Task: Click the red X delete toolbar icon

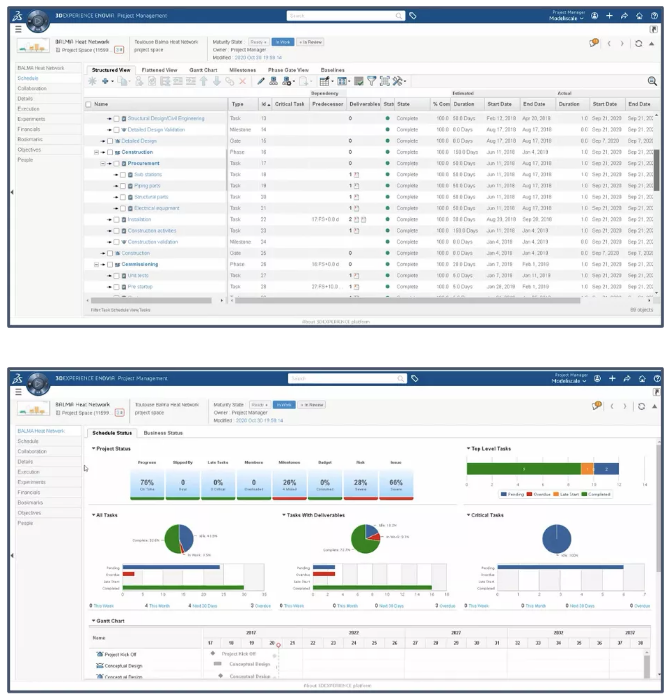Action: [242, 81]
